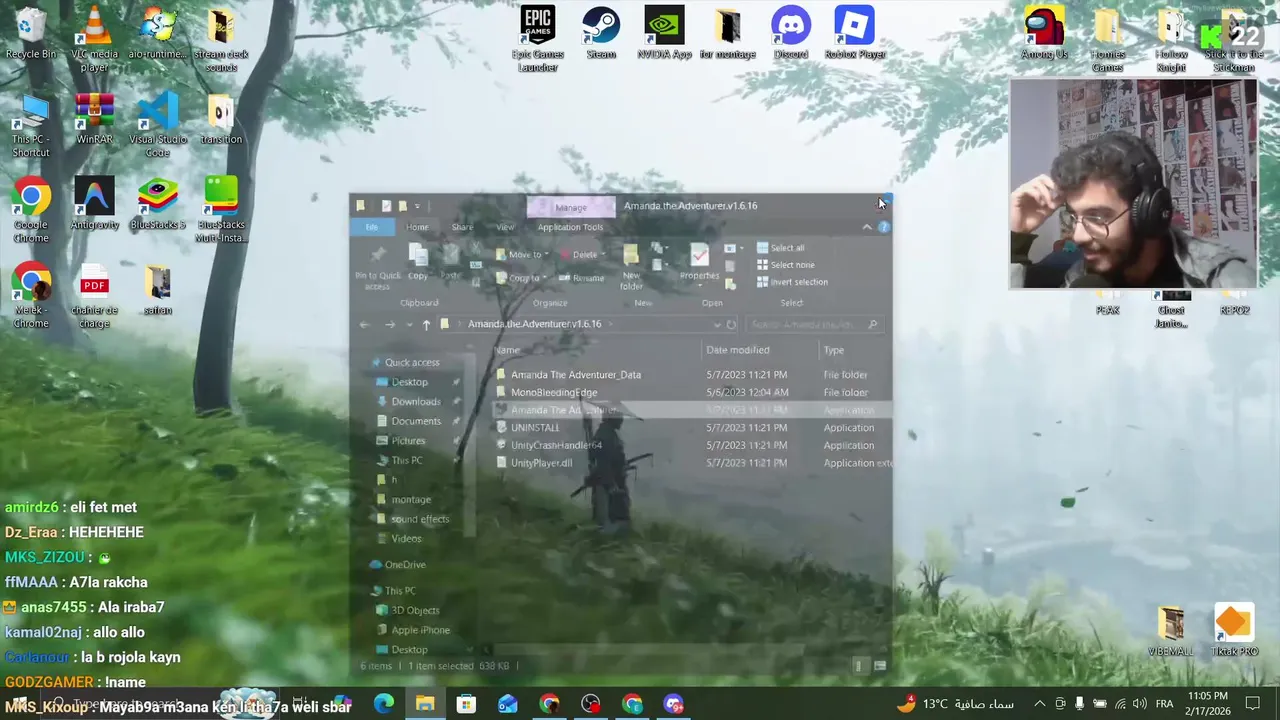Open the VIBEMALL desktop icon

(1171, 630)
